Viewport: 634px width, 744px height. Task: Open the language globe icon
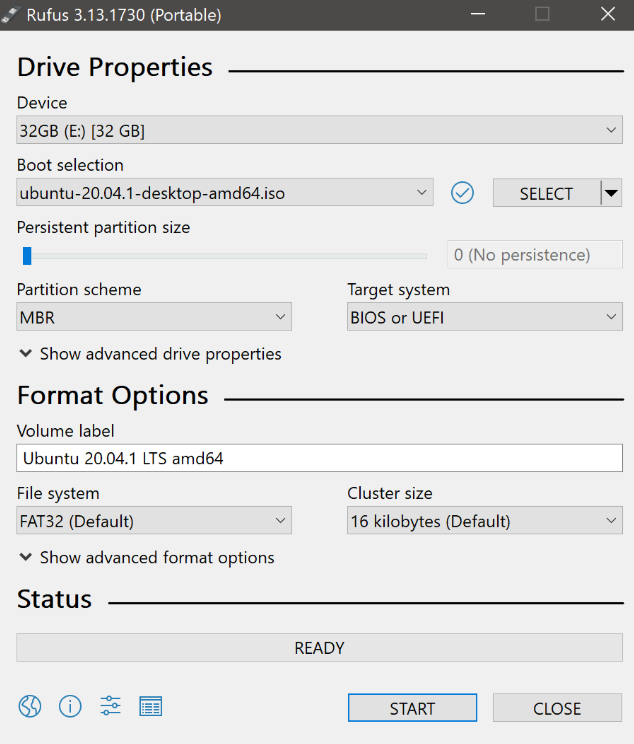coord(30,707)
